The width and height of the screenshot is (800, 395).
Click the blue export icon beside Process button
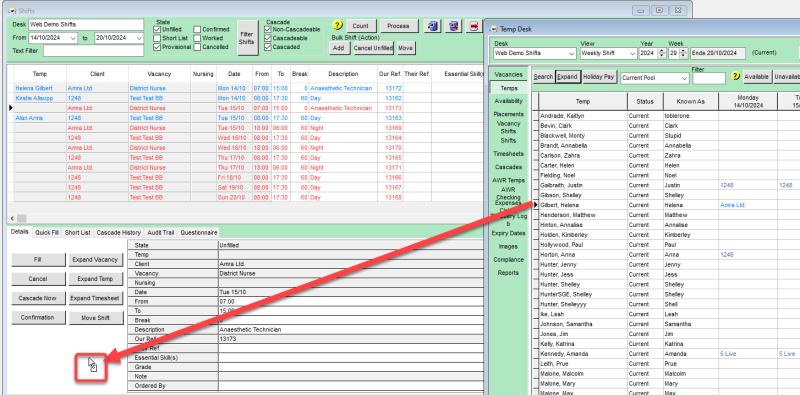click(x=432, y=26)
